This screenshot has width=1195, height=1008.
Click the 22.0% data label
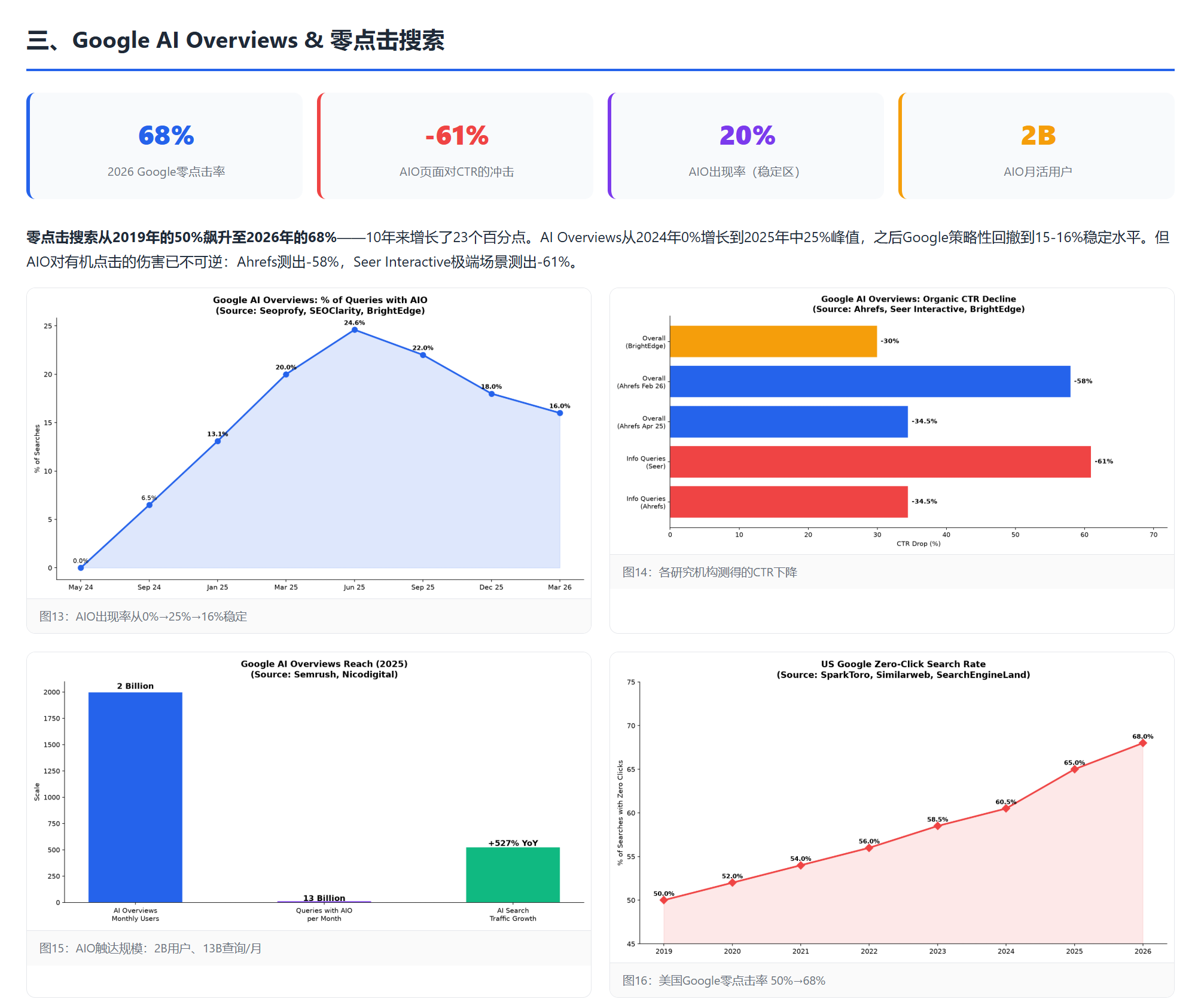click(423, 348)
